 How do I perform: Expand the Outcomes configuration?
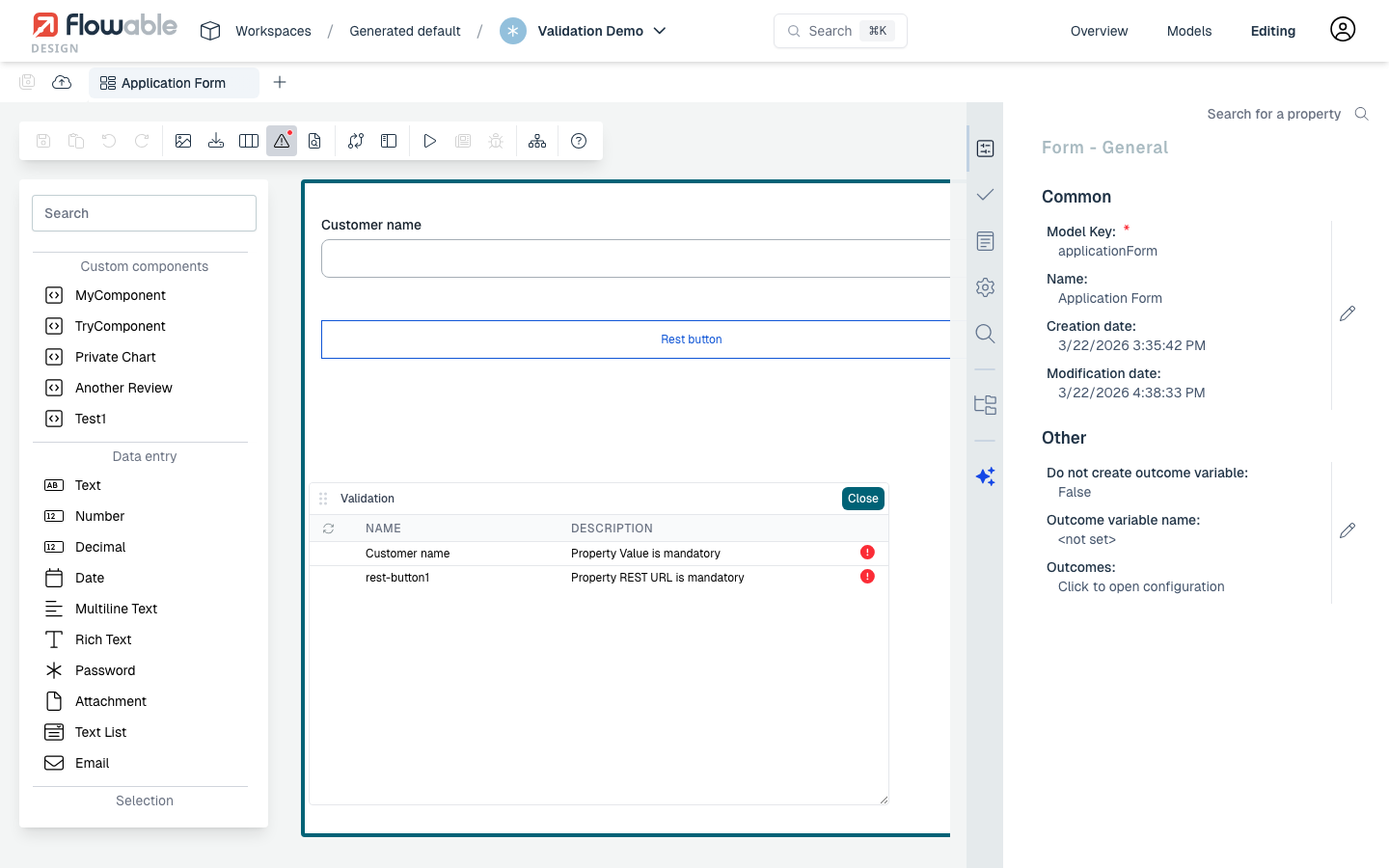click(1141, 586)
